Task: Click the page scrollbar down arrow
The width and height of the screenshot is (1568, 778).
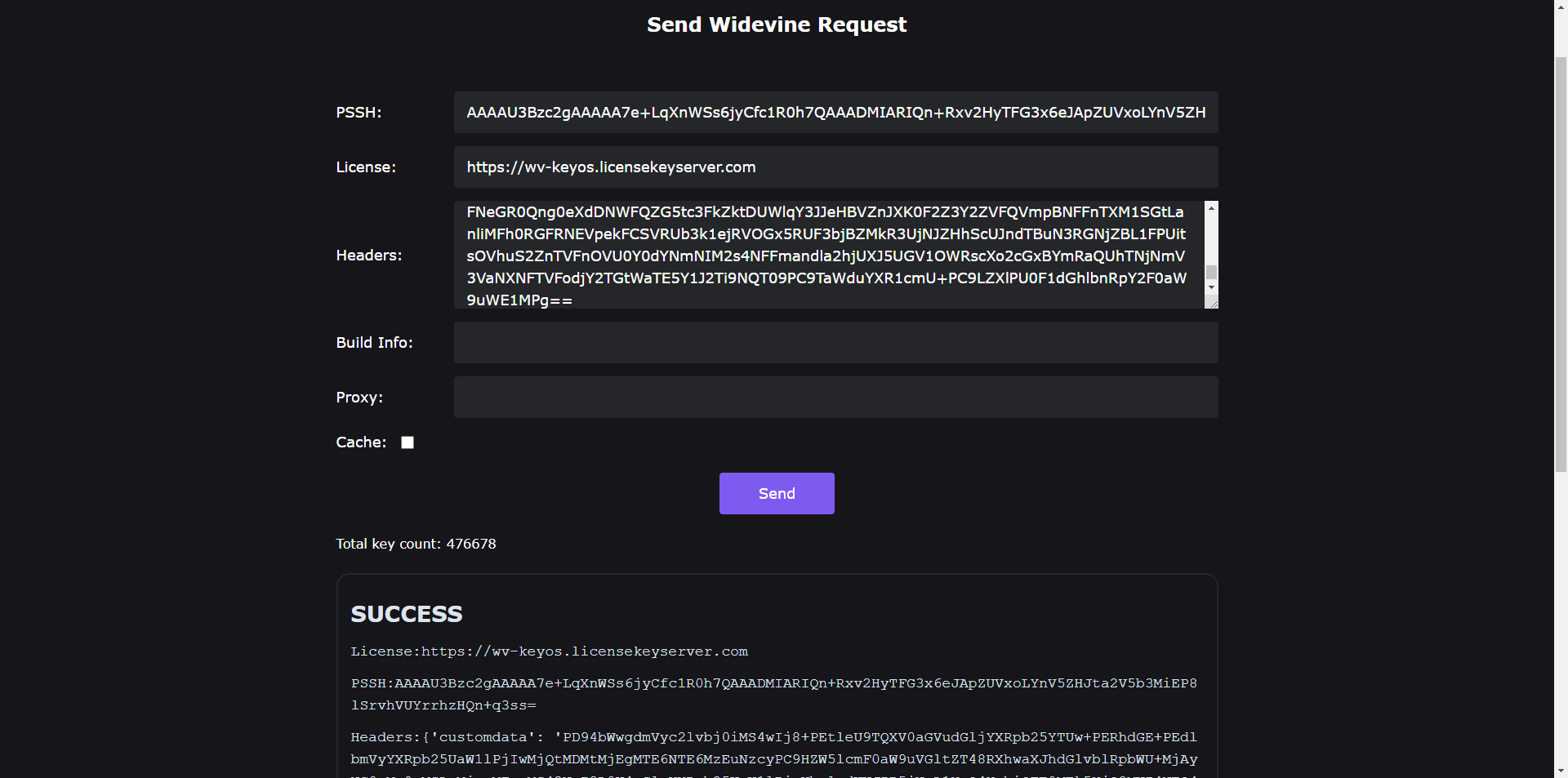Action: [1561, 771]
